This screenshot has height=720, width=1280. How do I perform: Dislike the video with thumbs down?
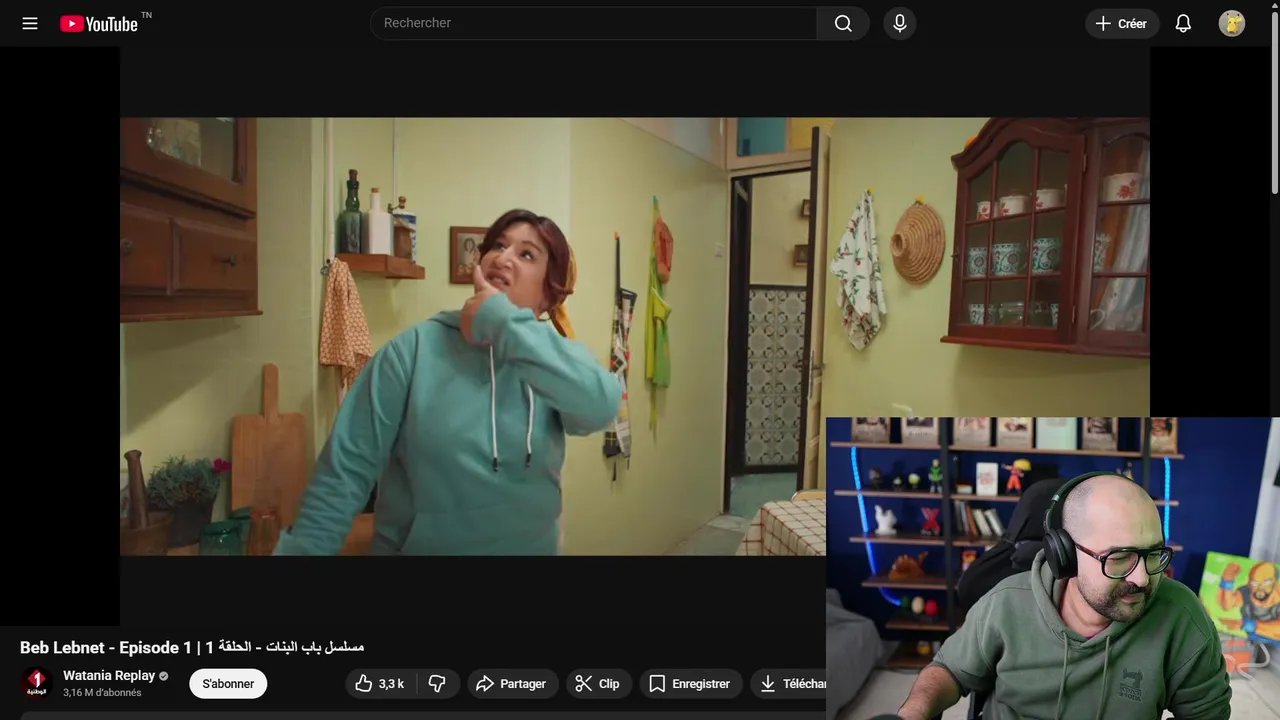click(437, 684)
